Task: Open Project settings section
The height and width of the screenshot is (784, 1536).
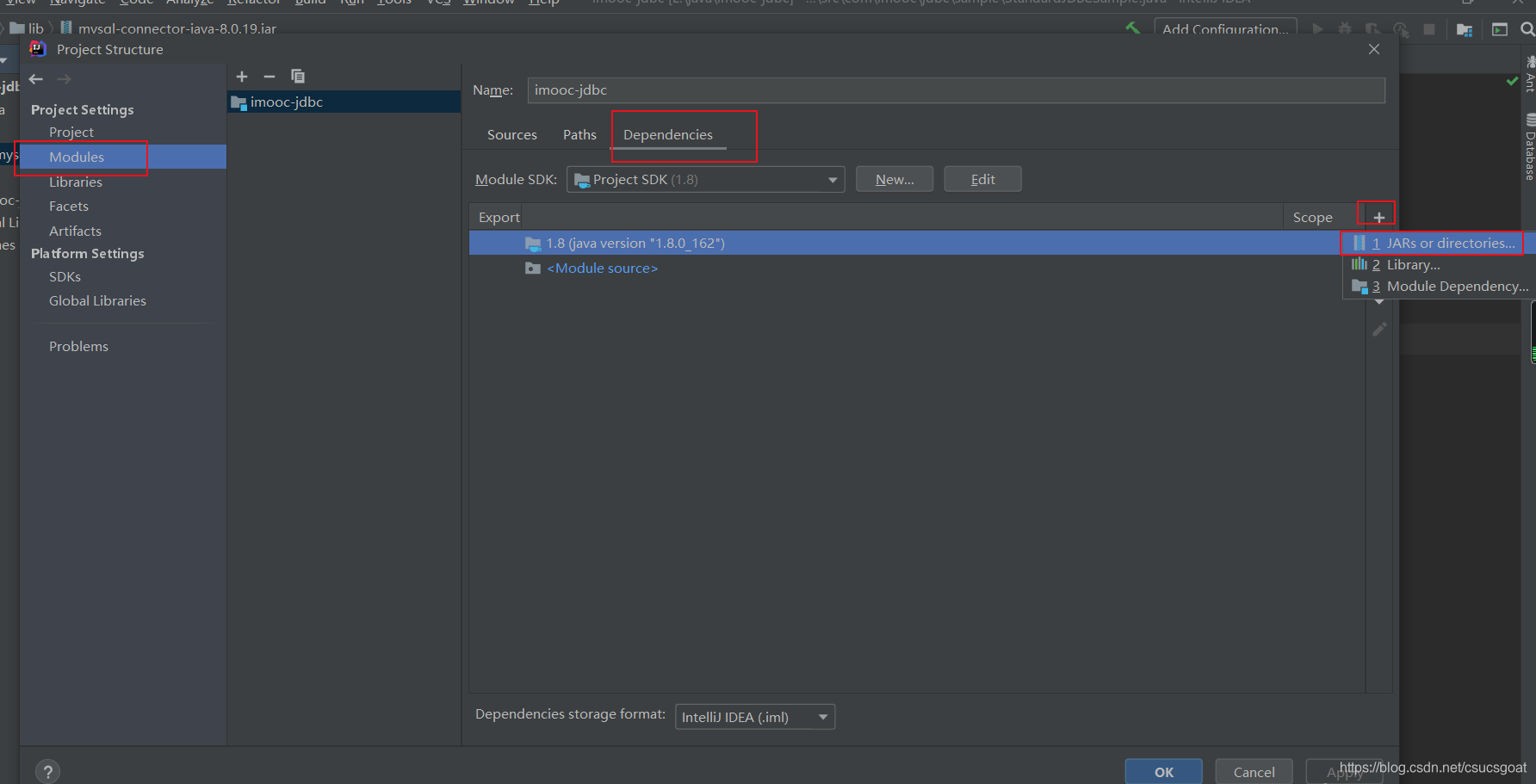Action: (71, 133)
